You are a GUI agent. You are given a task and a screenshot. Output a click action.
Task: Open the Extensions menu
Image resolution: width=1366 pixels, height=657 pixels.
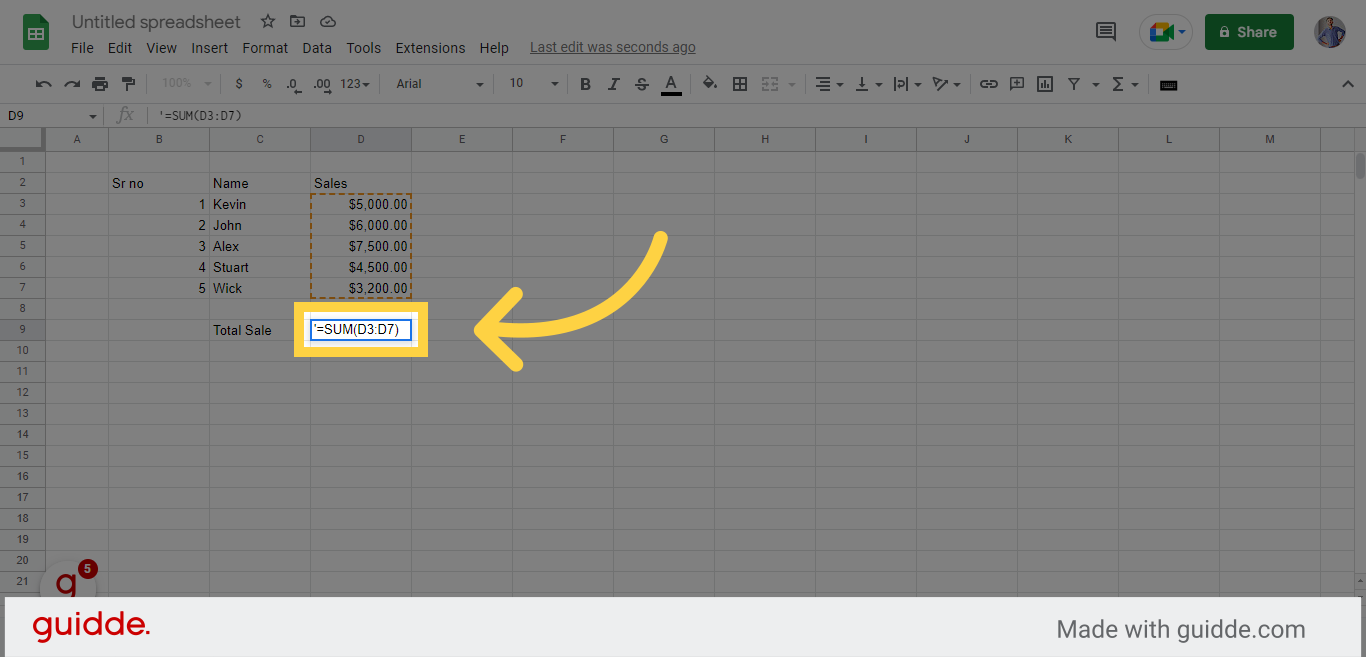[430, 47]
